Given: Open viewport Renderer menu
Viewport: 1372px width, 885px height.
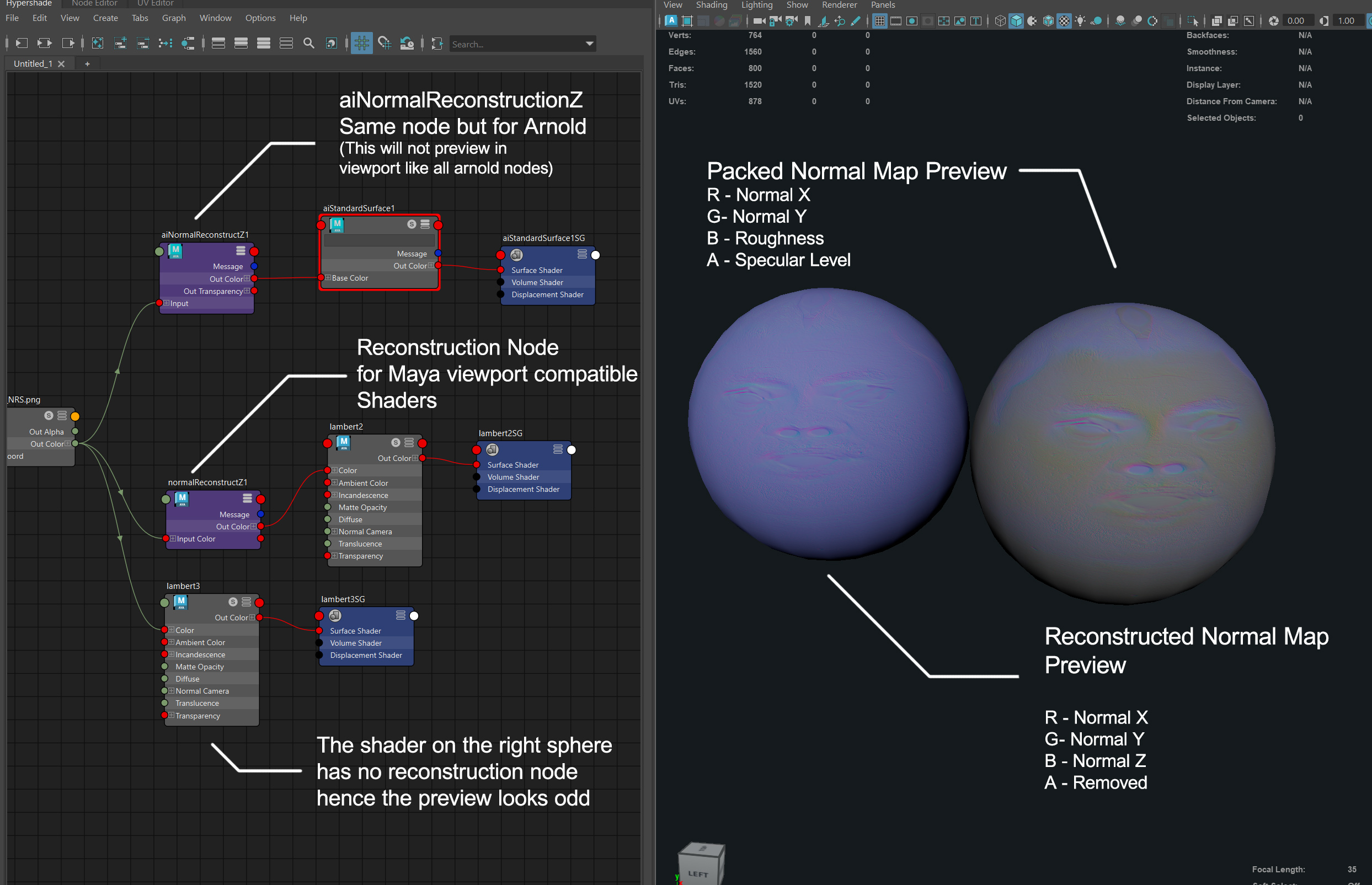Looking at the screenshot, I should pos(839,5).
